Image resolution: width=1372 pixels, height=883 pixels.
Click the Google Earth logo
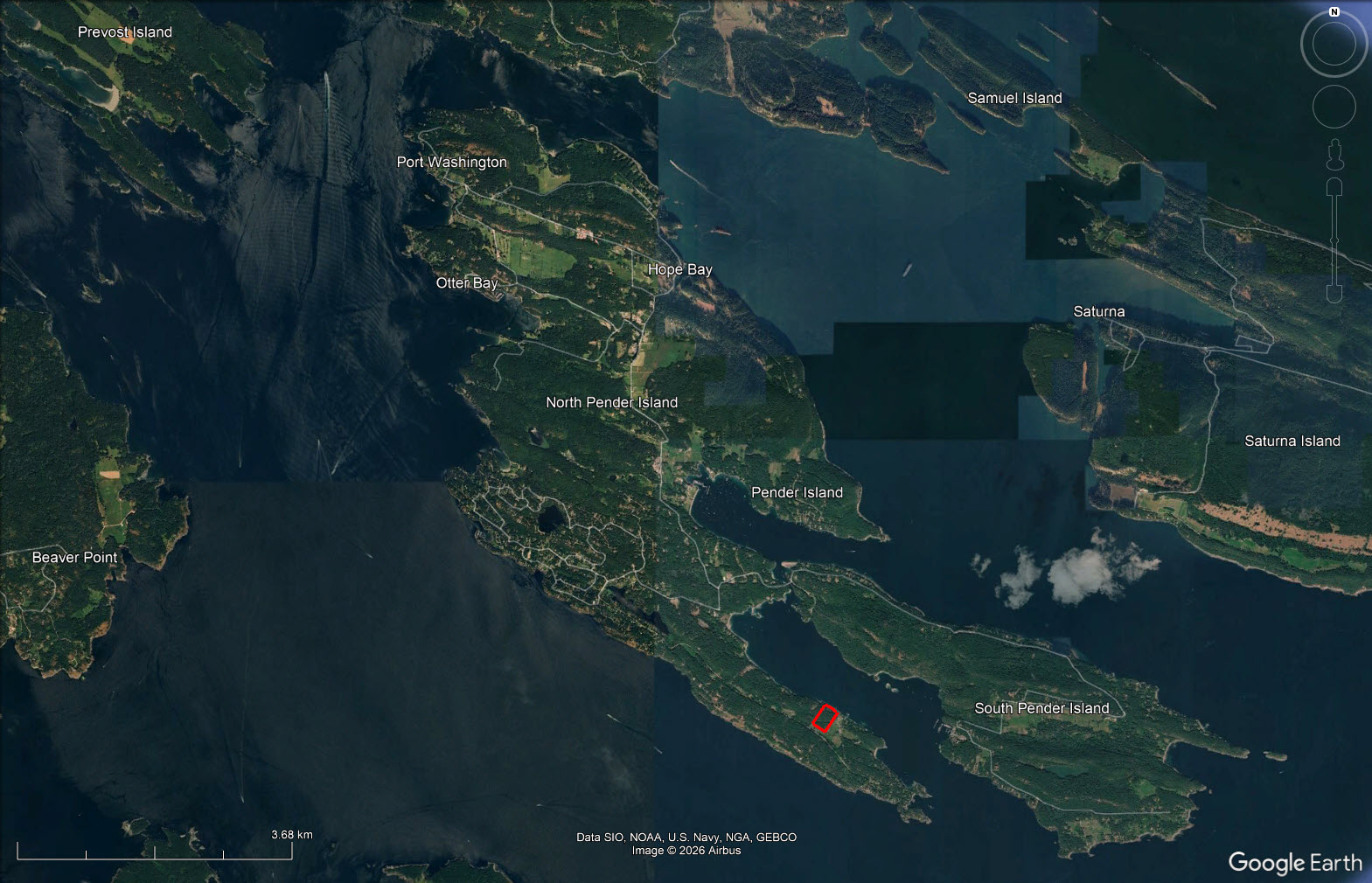tap(1294, 863)
